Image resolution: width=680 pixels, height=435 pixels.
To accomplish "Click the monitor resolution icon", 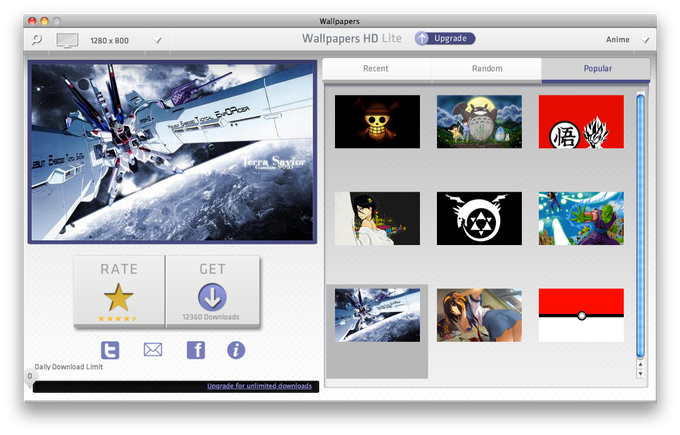I will [67, 40].
